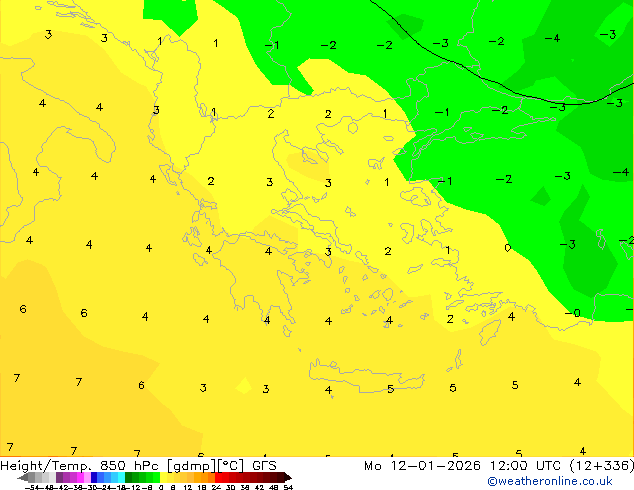The image size is (634, 490).
Task: Click the 54 label at the legend end
Action: 288,487
